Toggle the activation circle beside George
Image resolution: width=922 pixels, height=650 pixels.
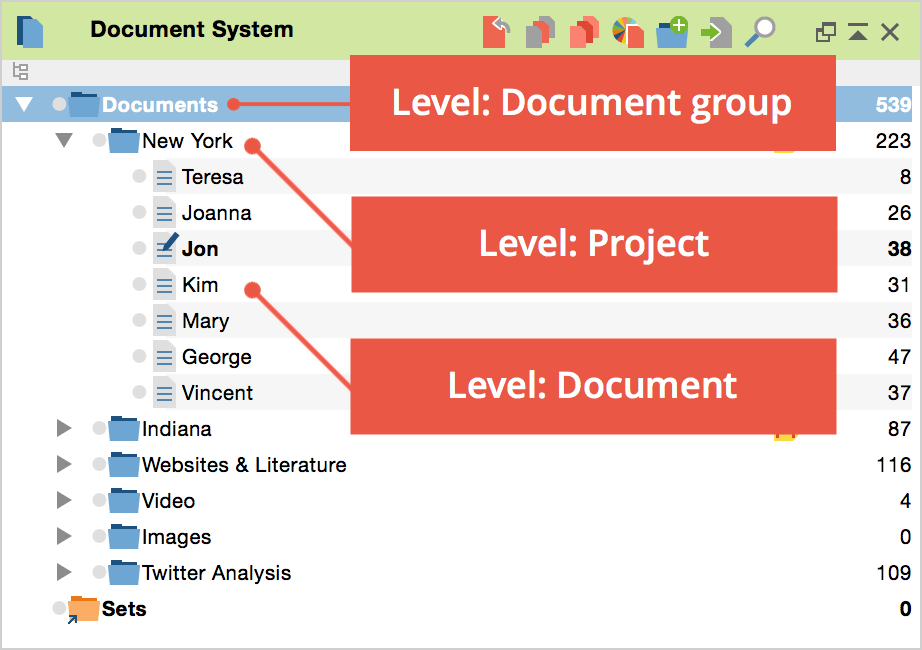tap(140, 357)
